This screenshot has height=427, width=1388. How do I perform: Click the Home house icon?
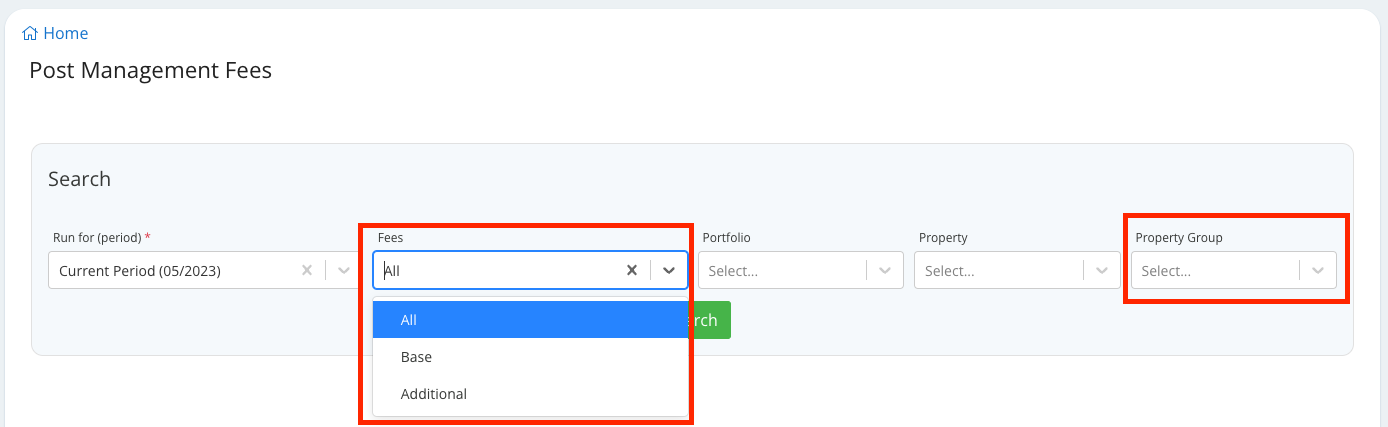point(30,34)
